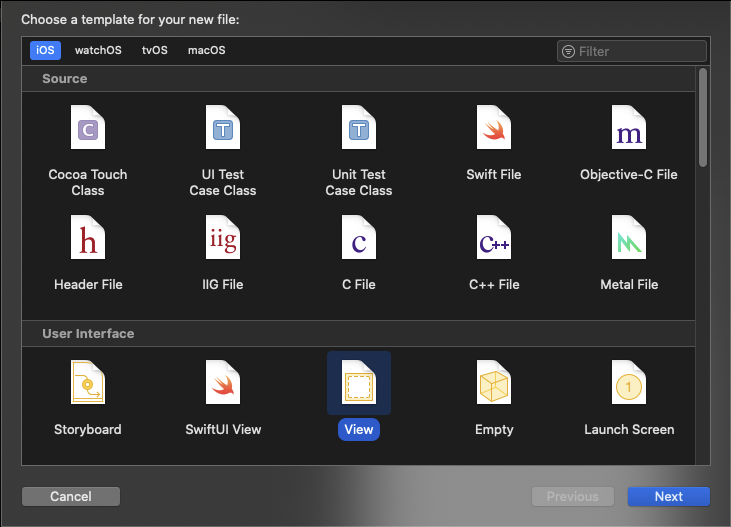Image resolution: width=731 pixels, height=527 pixels.
Task: Click the selected View template icon
Action: pos(359,382)
